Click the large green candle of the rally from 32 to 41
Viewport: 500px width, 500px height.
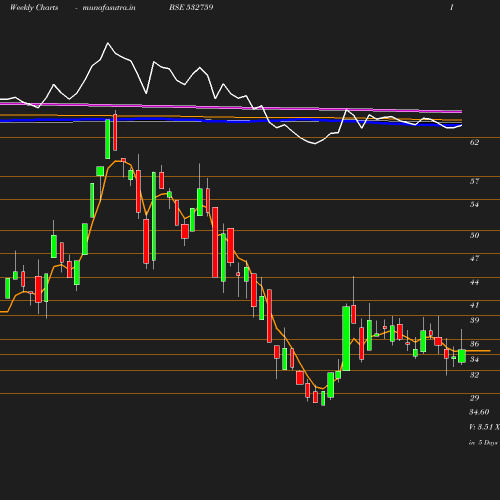pyautogui.click(x=346, y=338)
